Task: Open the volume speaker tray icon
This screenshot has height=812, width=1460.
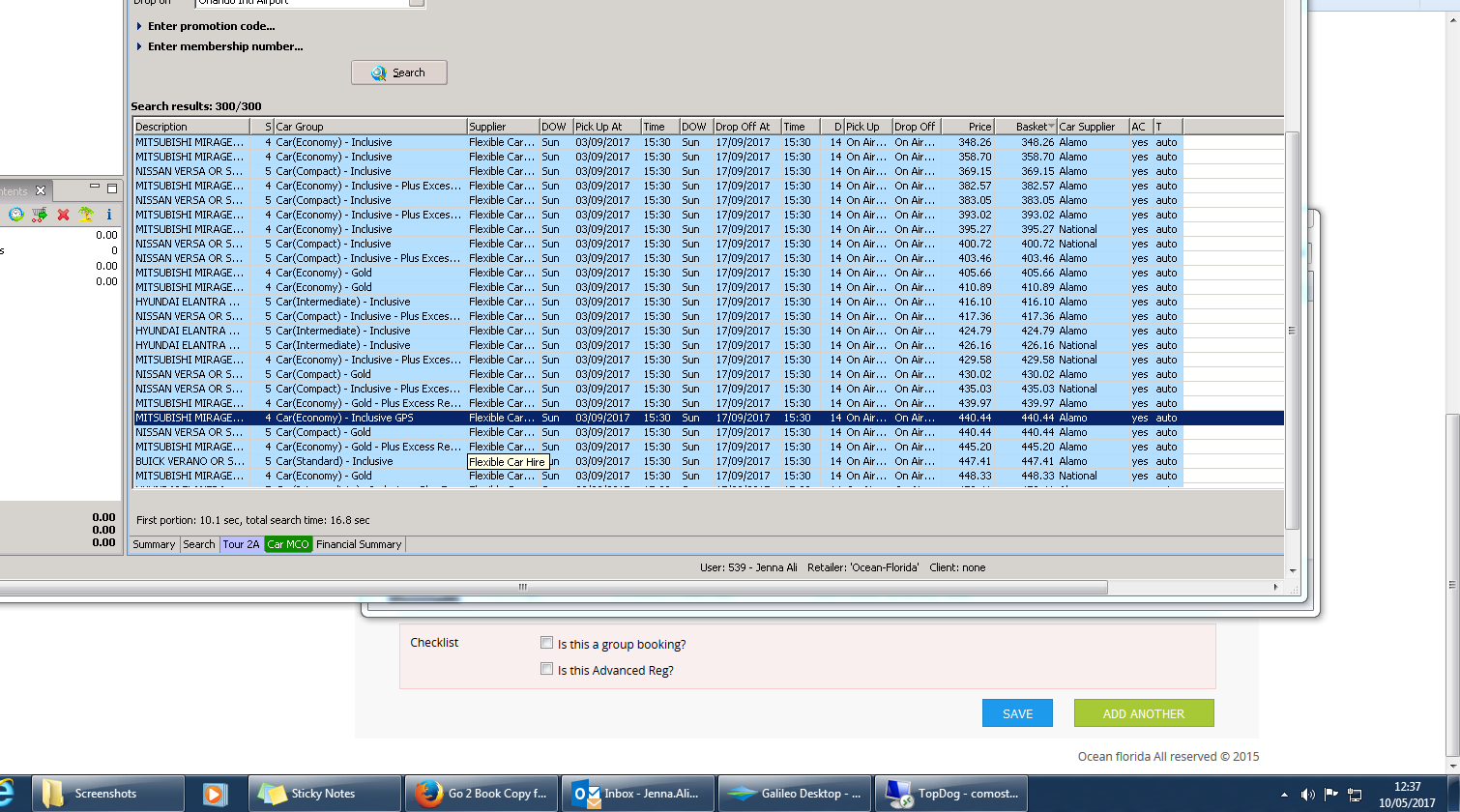Action: [x=1308, y=795]
